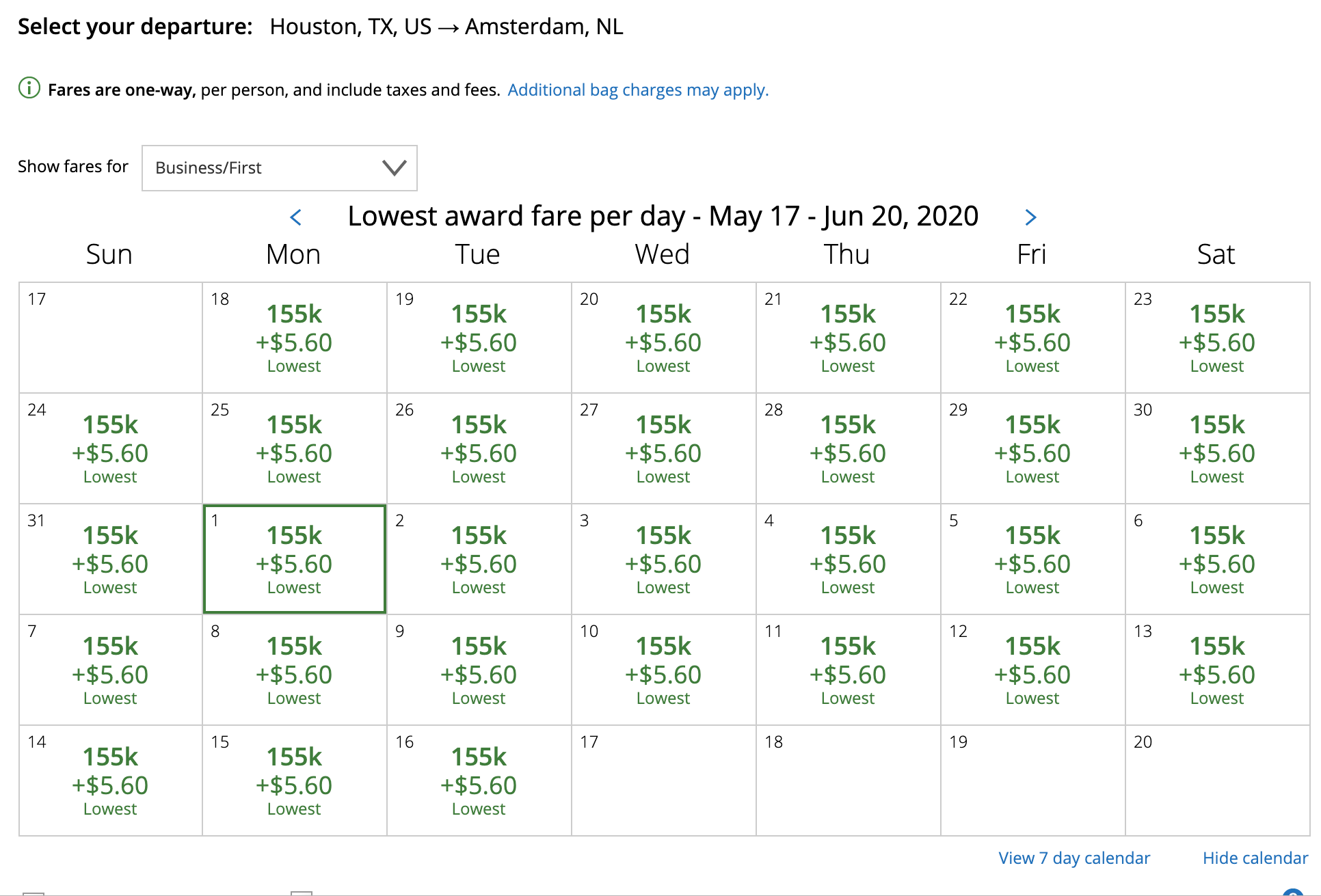The image size is (1321, 896).
Task: Select May 18 award fare
Action: click(x=294, y=339)
